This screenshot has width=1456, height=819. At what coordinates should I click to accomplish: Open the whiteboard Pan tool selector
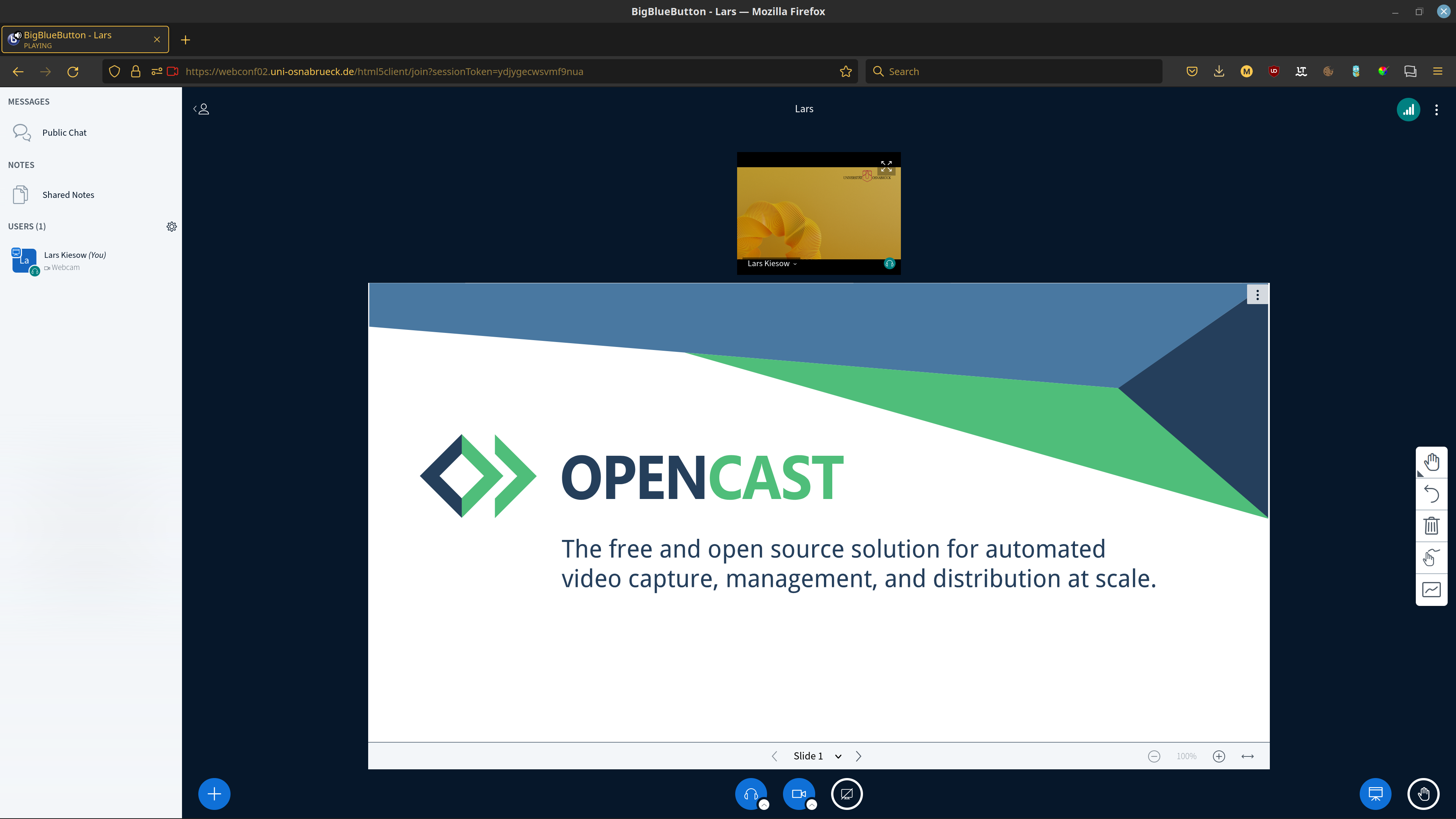tap(1431, 462)
